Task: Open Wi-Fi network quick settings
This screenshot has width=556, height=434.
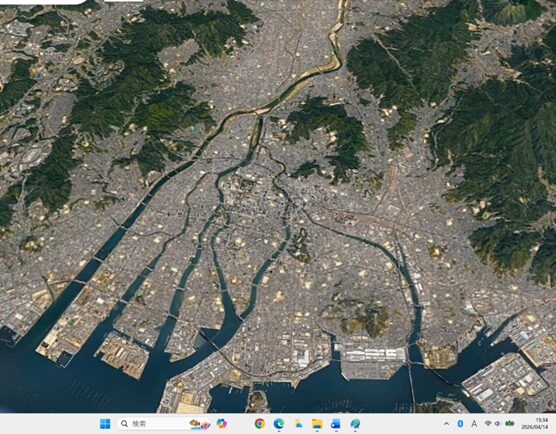Action: pos(488,423)
